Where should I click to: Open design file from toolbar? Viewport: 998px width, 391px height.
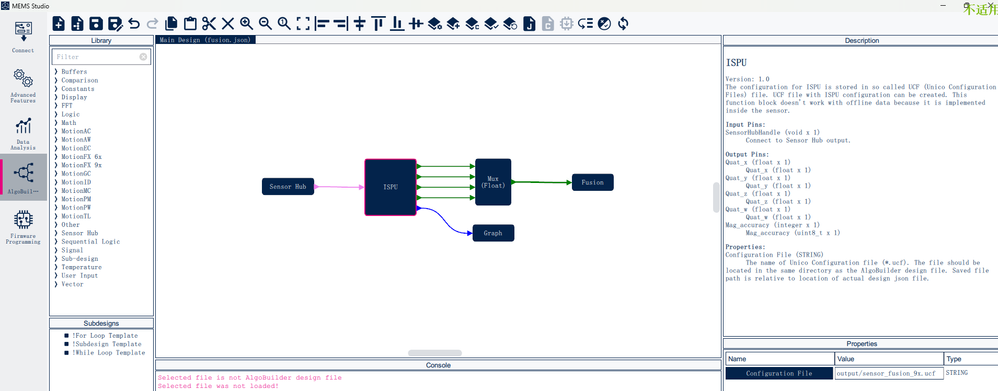[x=77, y=24]
